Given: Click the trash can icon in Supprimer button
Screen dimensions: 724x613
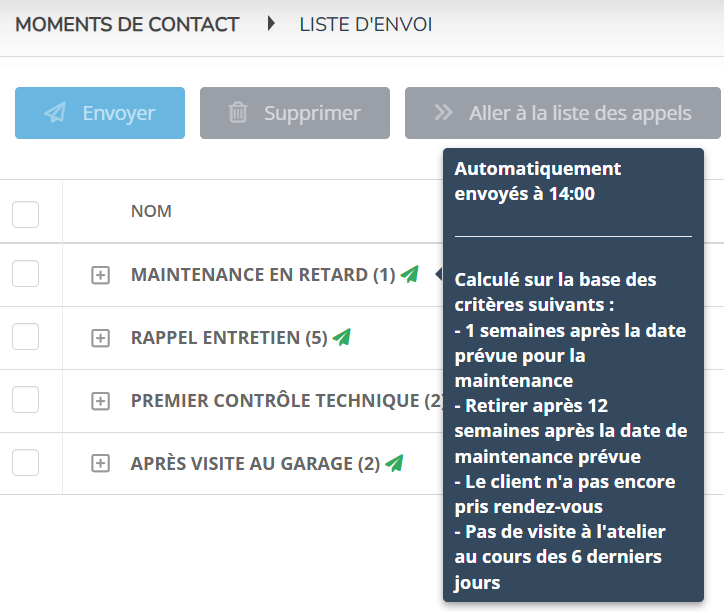Looking at the screenshot, I should click(x=238, y=113).
